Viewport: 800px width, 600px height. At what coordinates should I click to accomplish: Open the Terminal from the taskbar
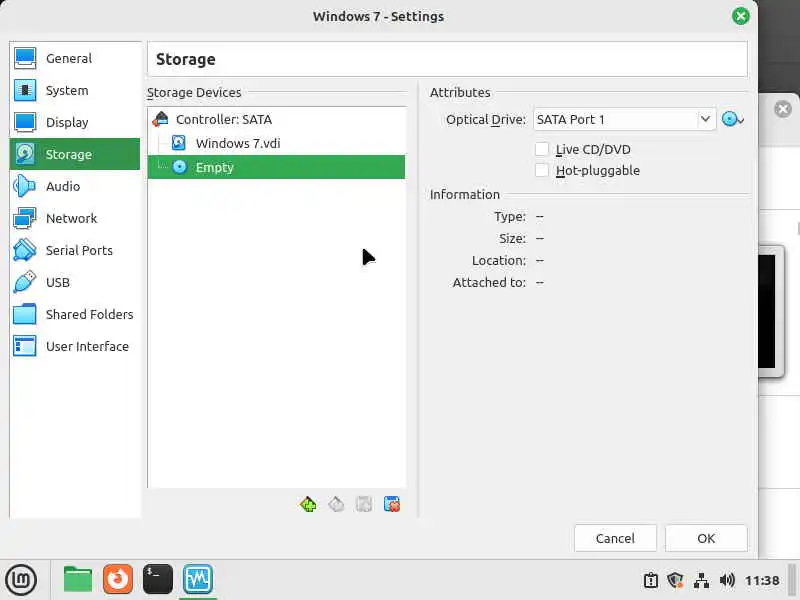[158, 580]
